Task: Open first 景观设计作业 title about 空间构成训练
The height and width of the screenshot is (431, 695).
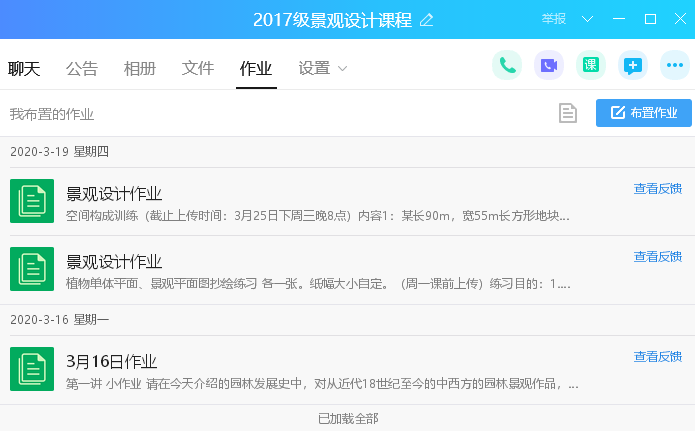Action: pos(114,194)
